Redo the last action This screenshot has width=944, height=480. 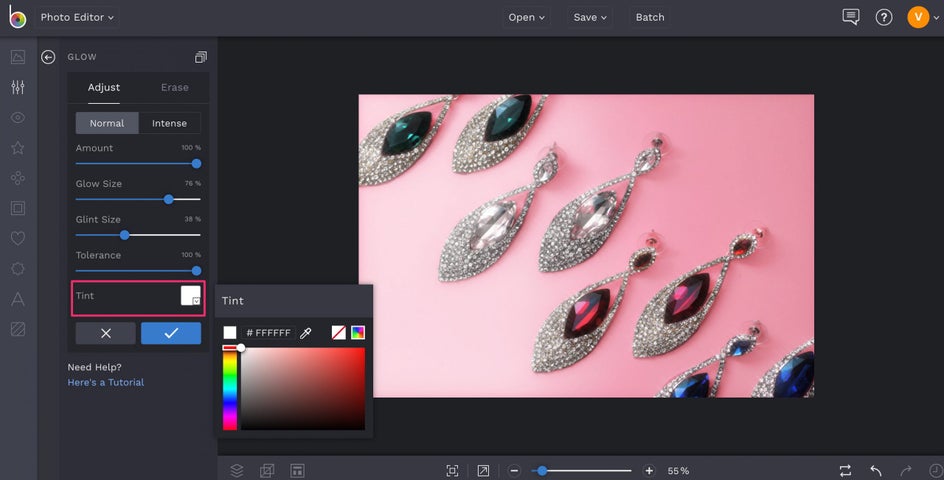905,470
